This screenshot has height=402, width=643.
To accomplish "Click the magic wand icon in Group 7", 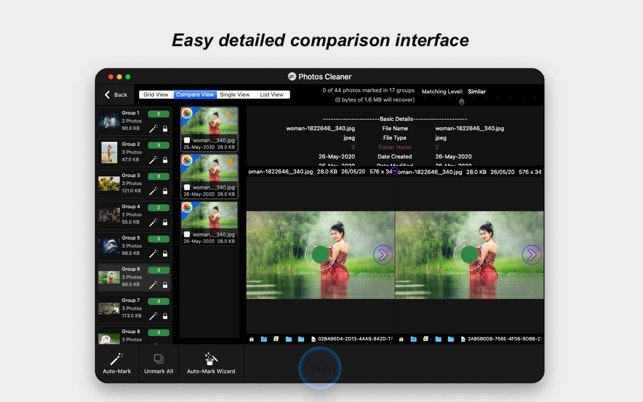I will tap(153, 316).
